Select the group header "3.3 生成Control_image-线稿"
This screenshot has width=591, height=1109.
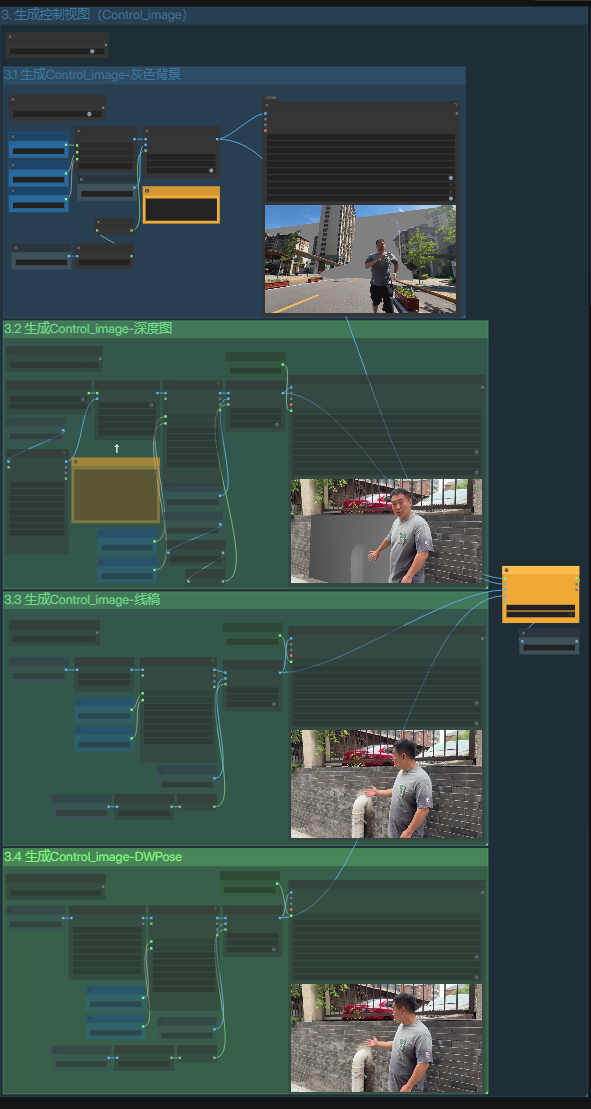[x=82, y=599]
